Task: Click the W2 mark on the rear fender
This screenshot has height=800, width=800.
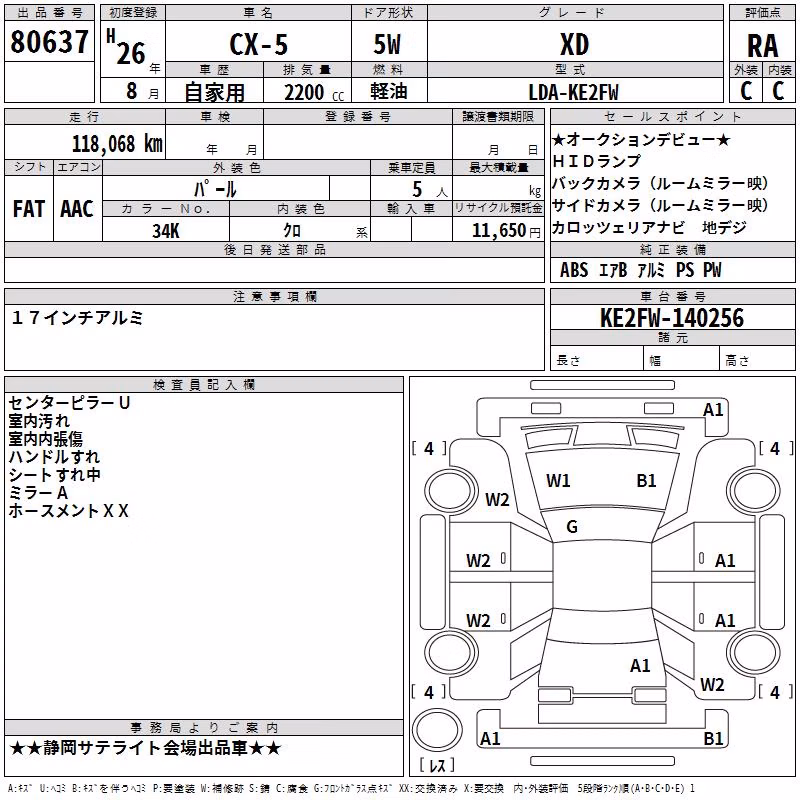Action: coord(712,684)
